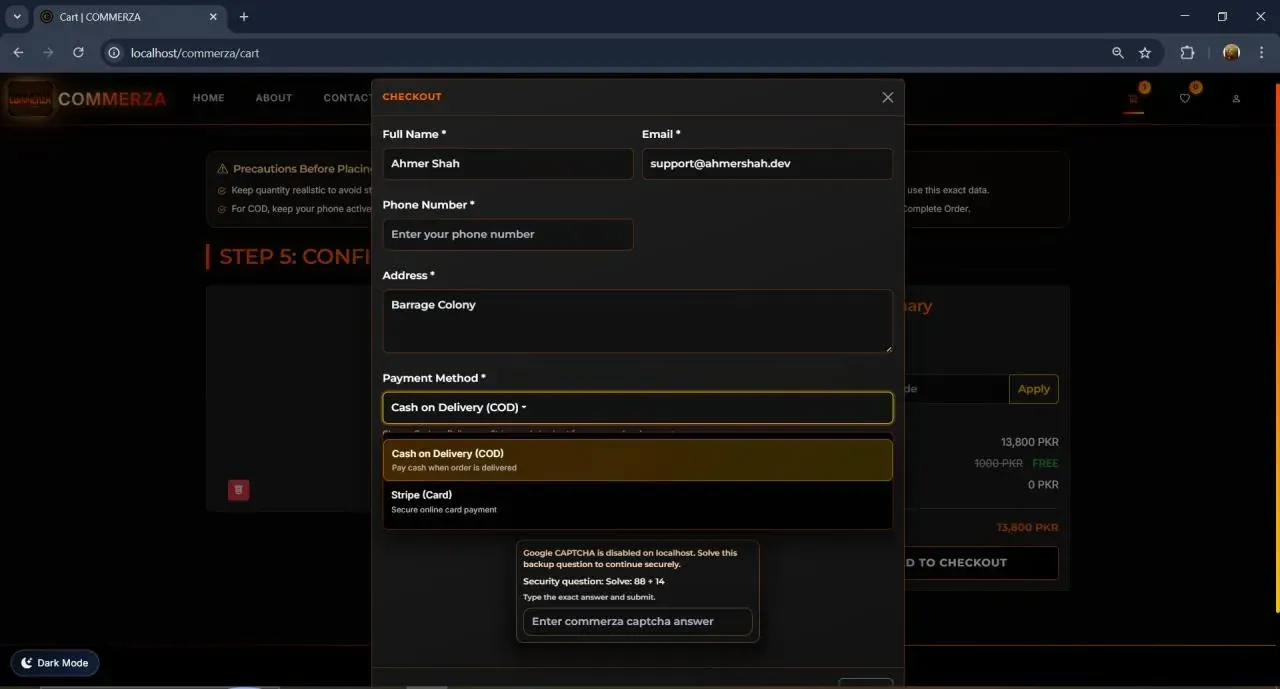Open the user account icon

[x=1236, y=98]
